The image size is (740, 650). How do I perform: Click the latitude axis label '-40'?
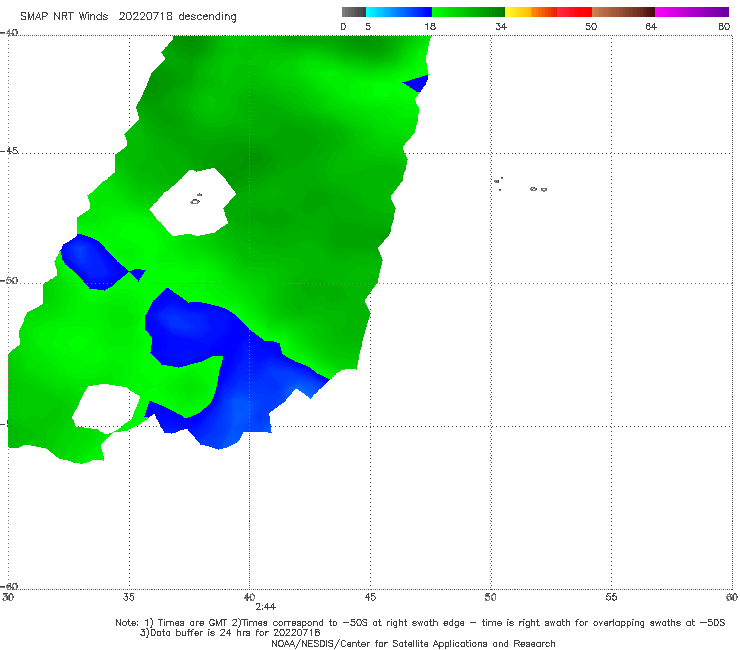click(x=9, y=33)
